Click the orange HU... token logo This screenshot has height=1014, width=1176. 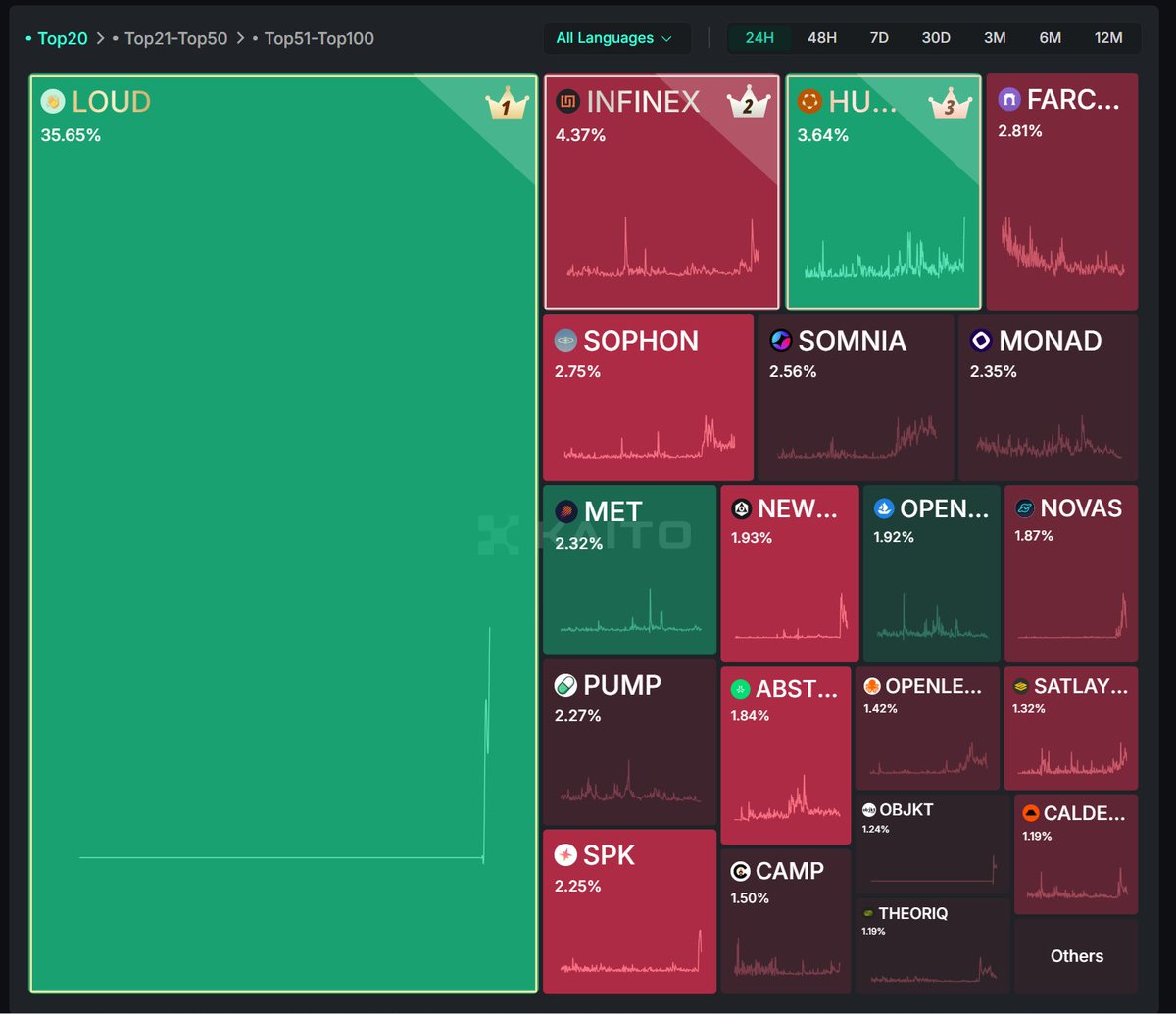coord(809,101)
